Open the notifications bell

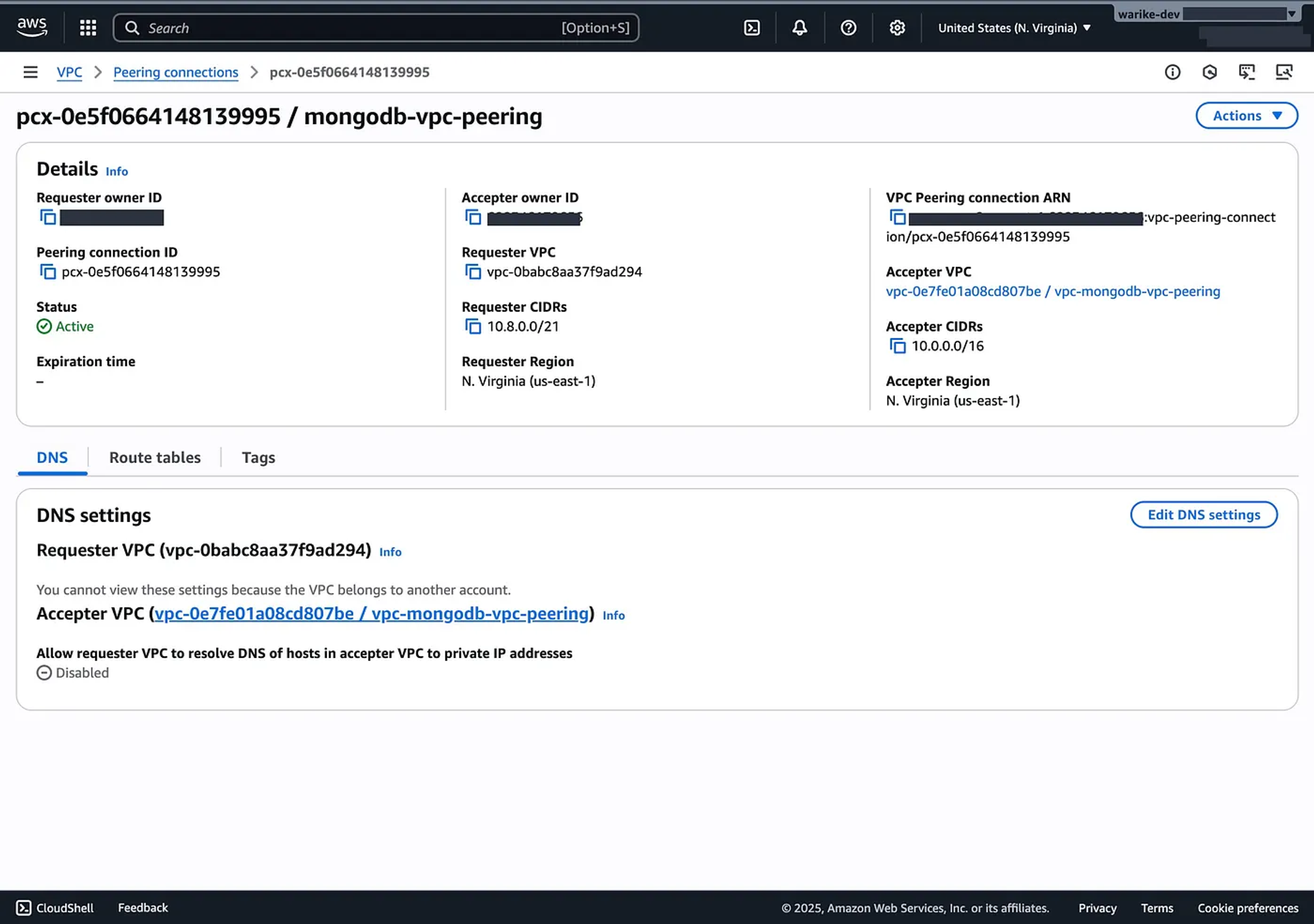pyautogui.click(x=800, y=28)
